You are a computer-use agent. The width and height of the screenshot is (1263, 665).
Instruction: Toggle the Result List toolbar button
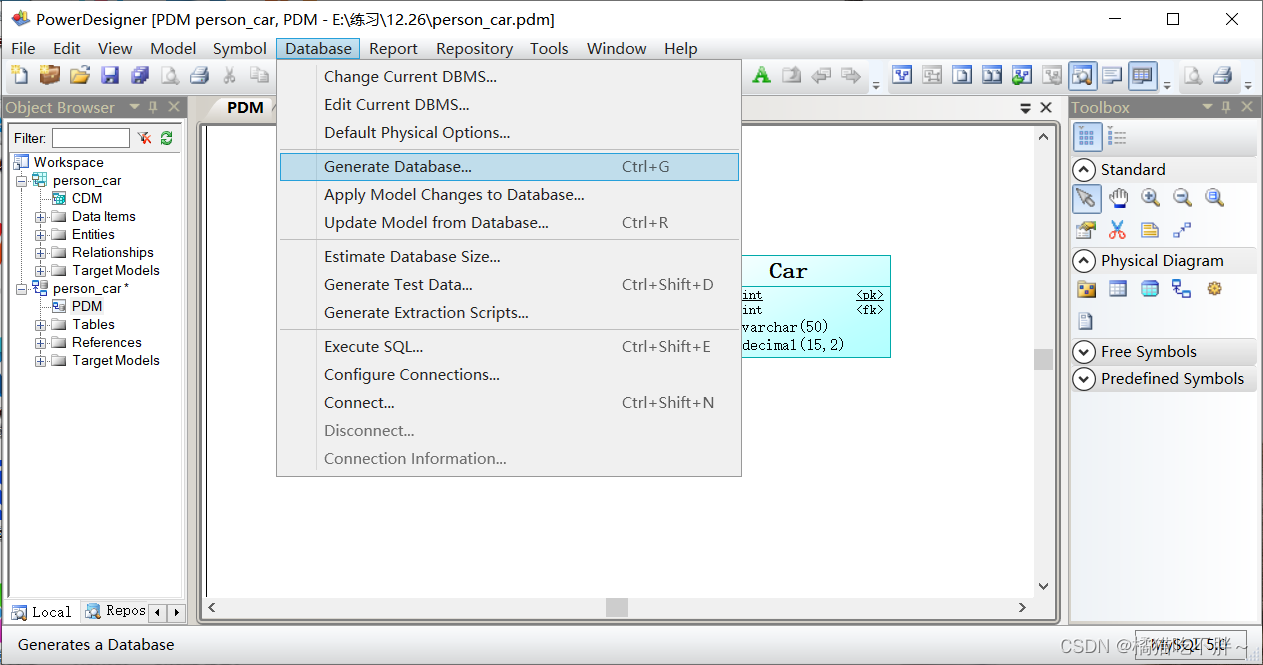pos(1142,75)
